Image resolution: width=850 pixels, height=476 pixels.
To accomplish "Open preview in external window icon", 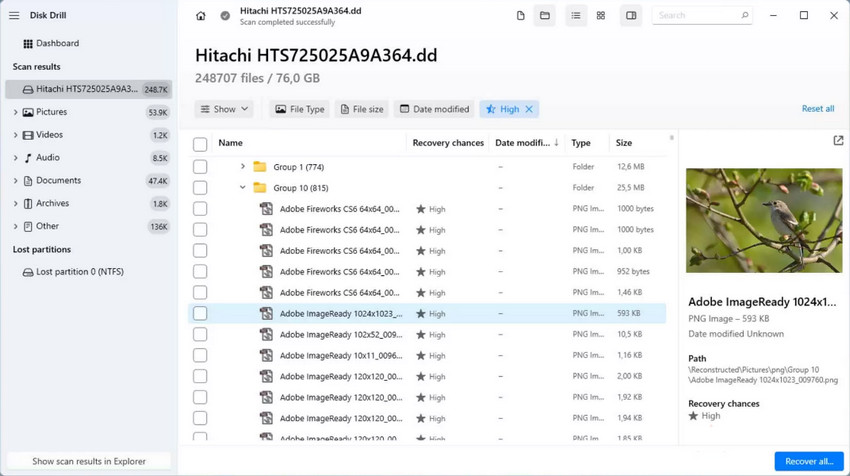I will tap(838, 140).
